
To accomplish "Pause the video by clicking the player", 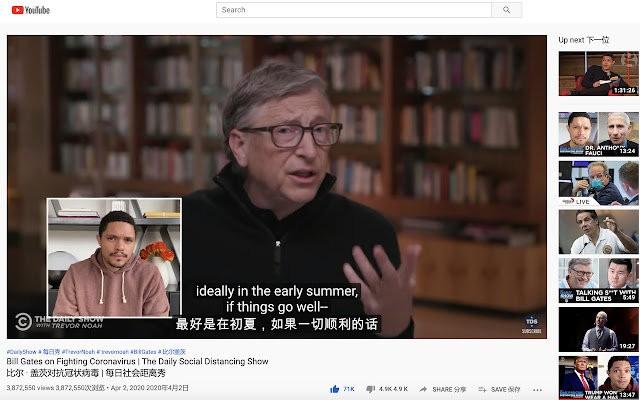I will pos(300,150).
